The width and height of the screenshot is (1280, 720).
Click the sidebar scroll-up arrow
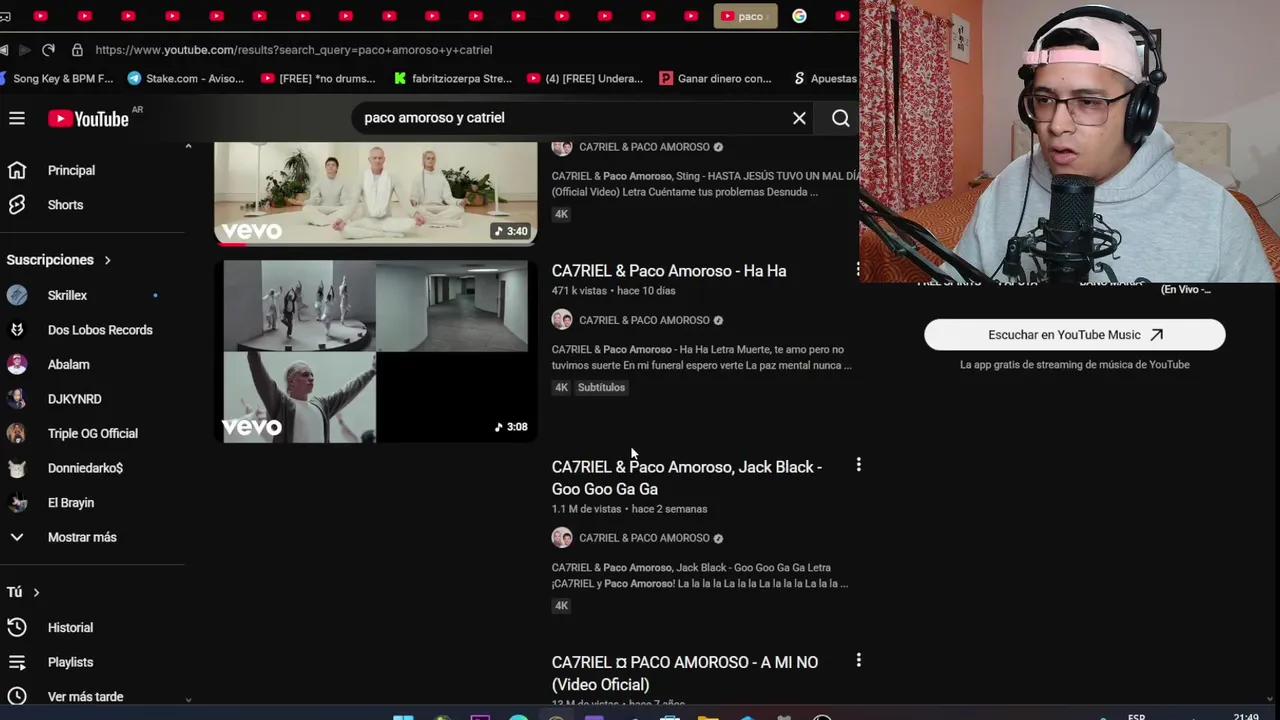pyautogui.click(x=188, y=147)
